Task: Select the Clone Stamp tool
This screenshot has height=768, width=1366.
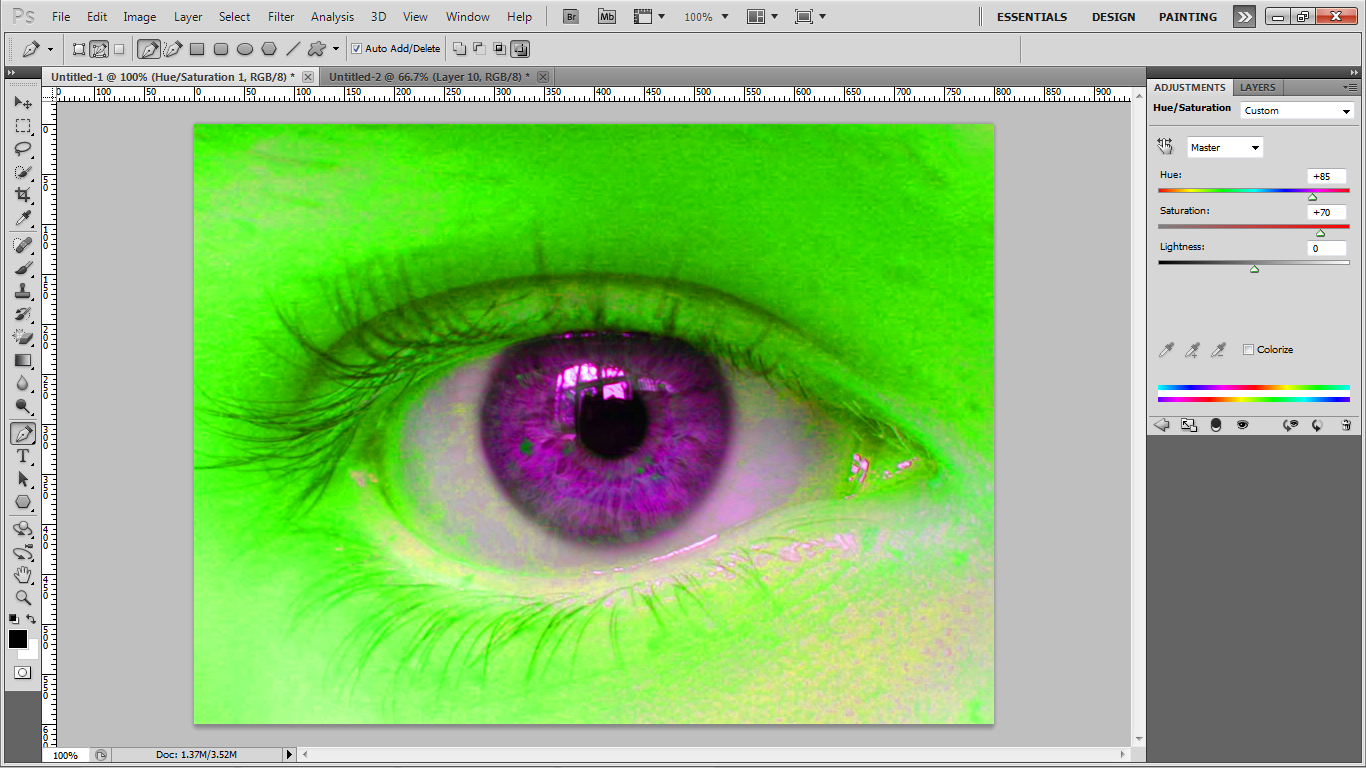Action: click(22, 291)
